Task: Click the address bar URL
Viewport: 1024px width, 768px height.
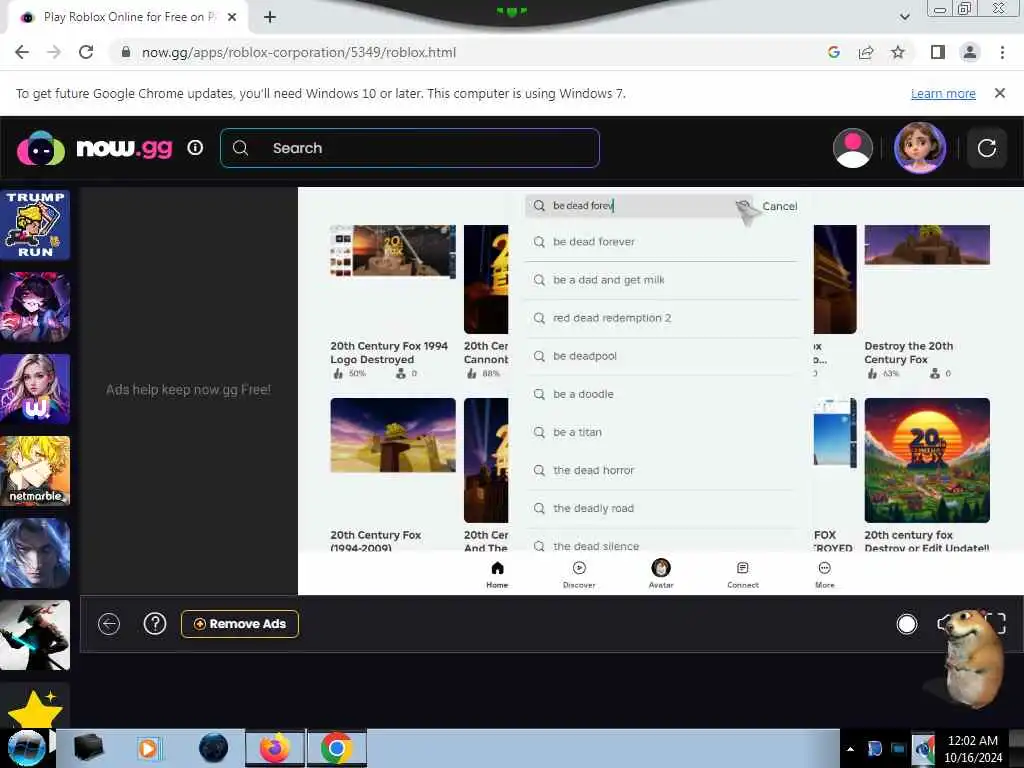Action: pos(299,52)
